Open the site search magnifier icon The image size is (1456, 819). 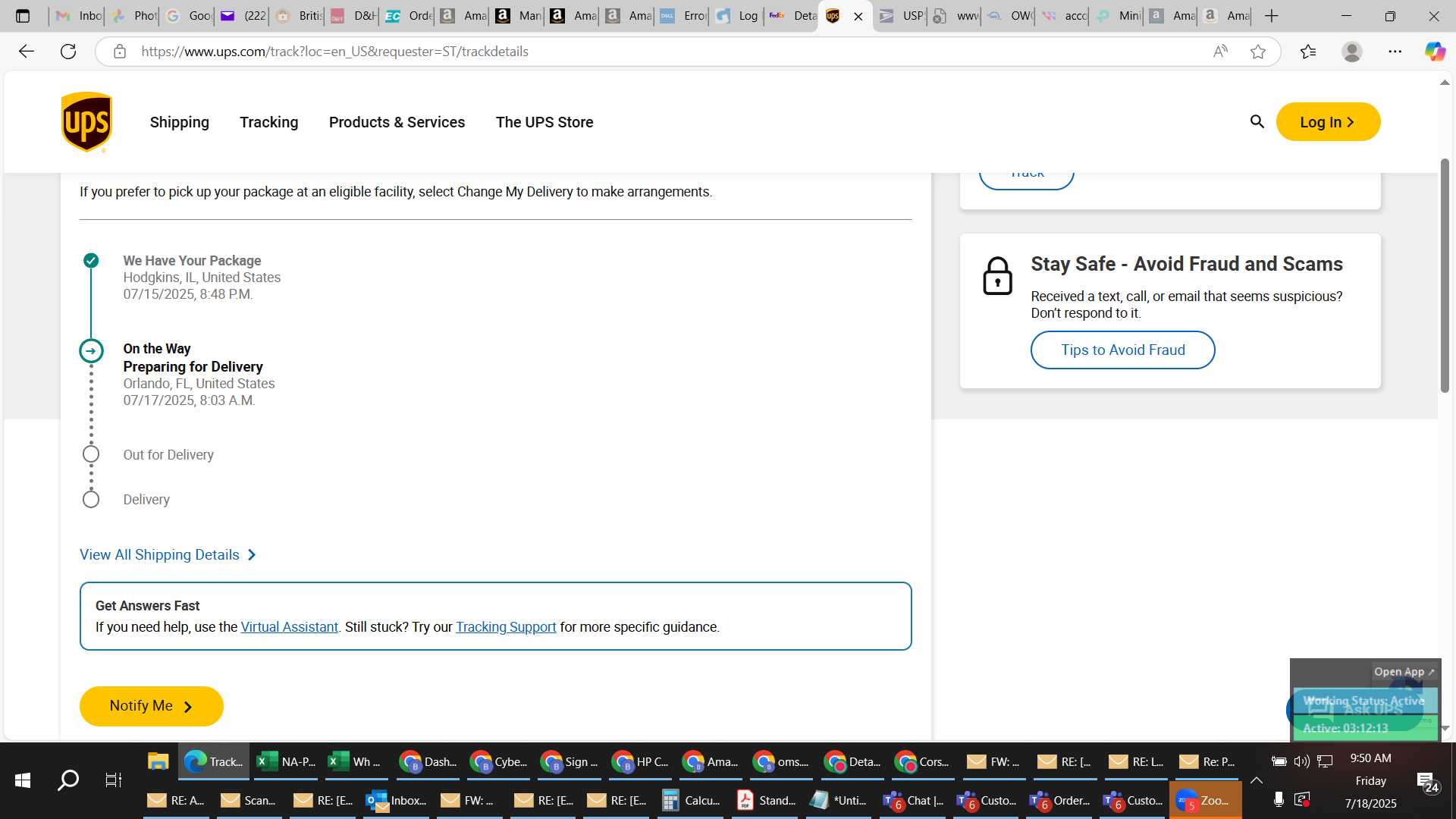pos(1257,122)
